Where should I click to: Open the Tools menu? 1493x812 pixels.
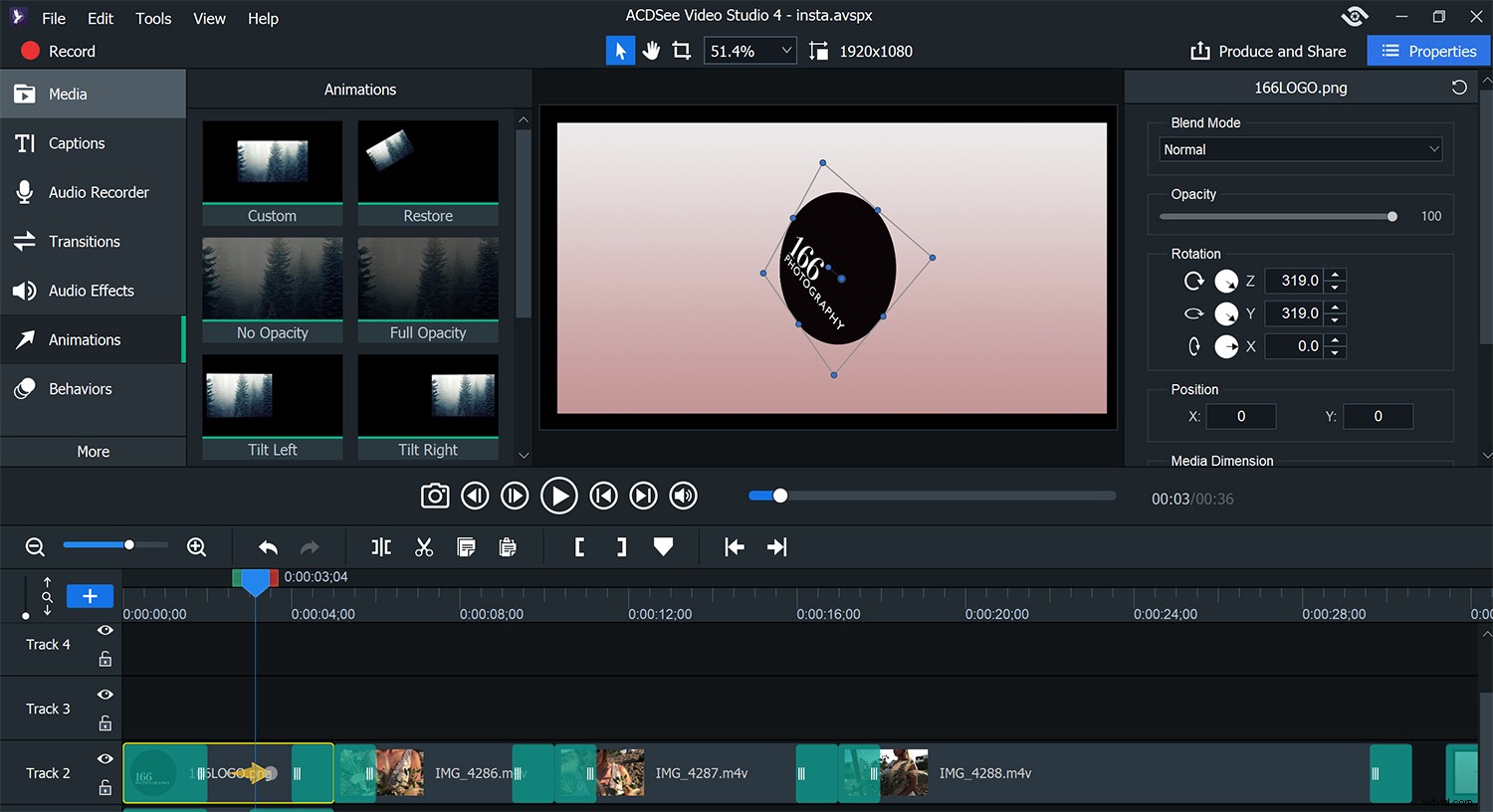152,18
